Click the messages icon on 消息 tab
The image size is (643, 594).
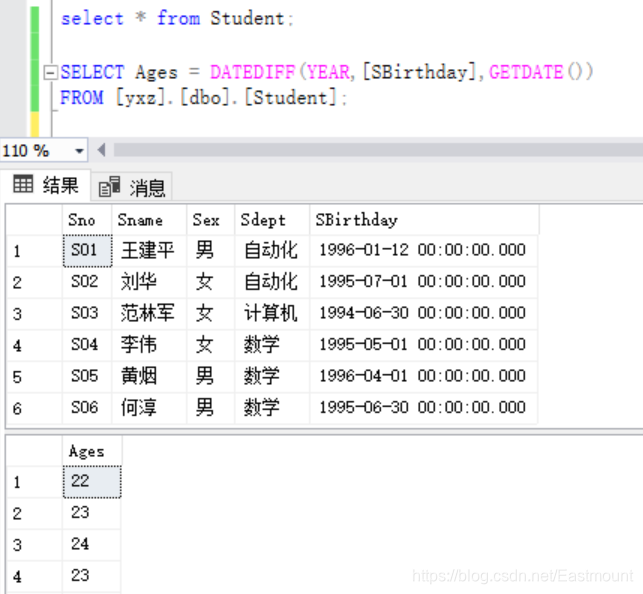[x=109, y=187]
